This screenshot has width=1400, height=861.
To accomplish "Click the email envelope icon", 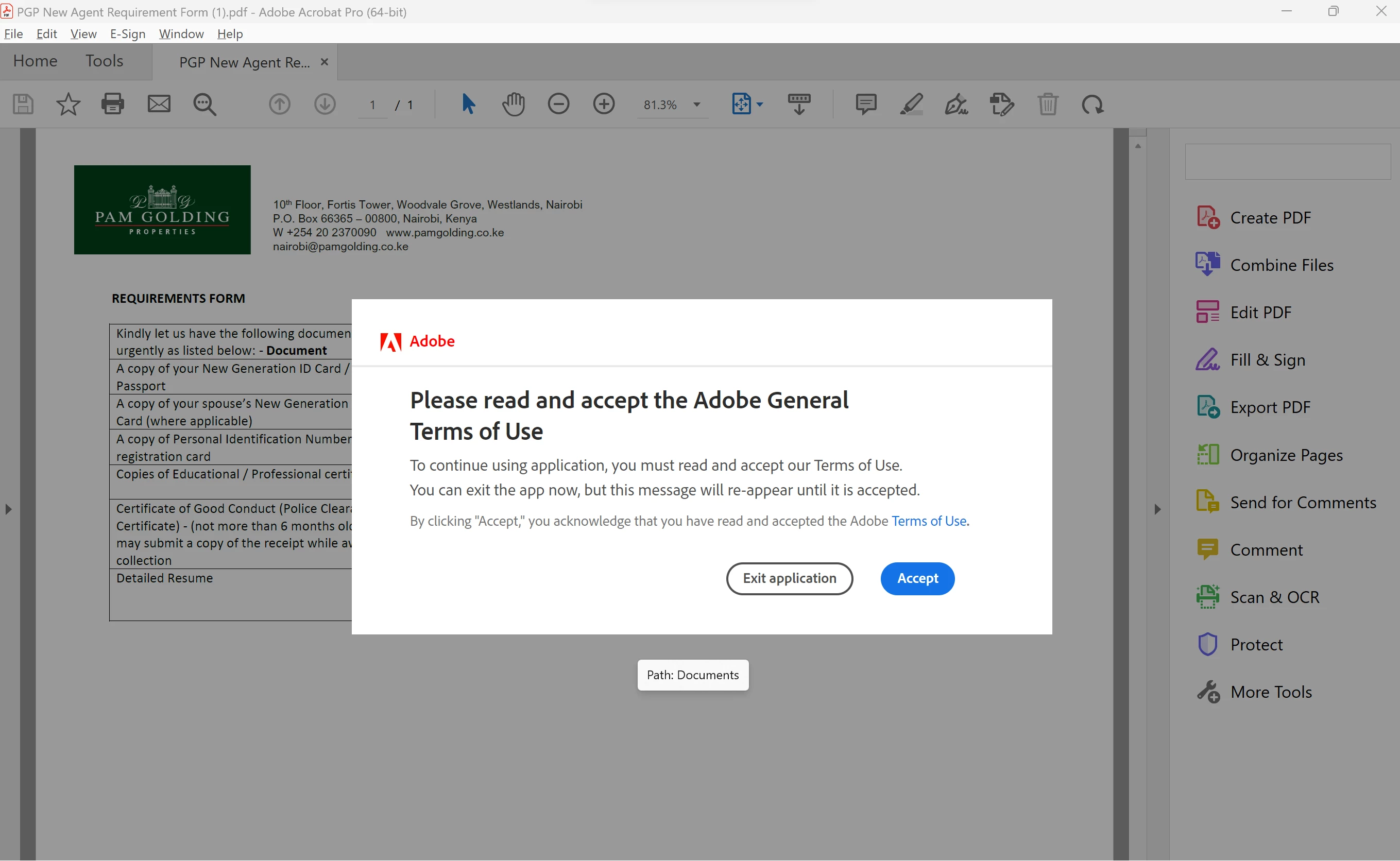I will 159,104.
